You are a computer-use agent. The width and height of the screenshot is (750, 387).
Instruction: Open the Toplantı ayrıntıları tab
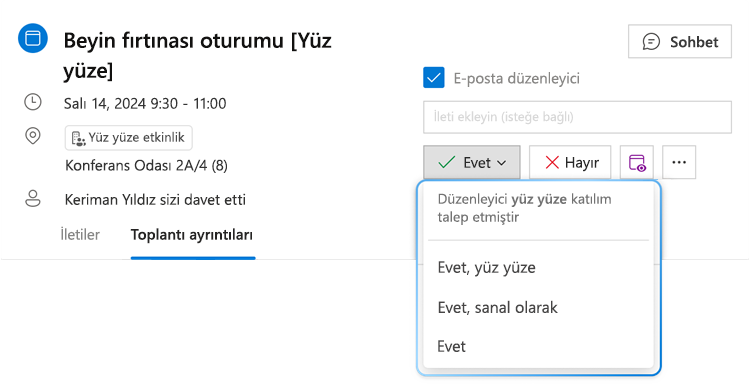click(192, 235)
